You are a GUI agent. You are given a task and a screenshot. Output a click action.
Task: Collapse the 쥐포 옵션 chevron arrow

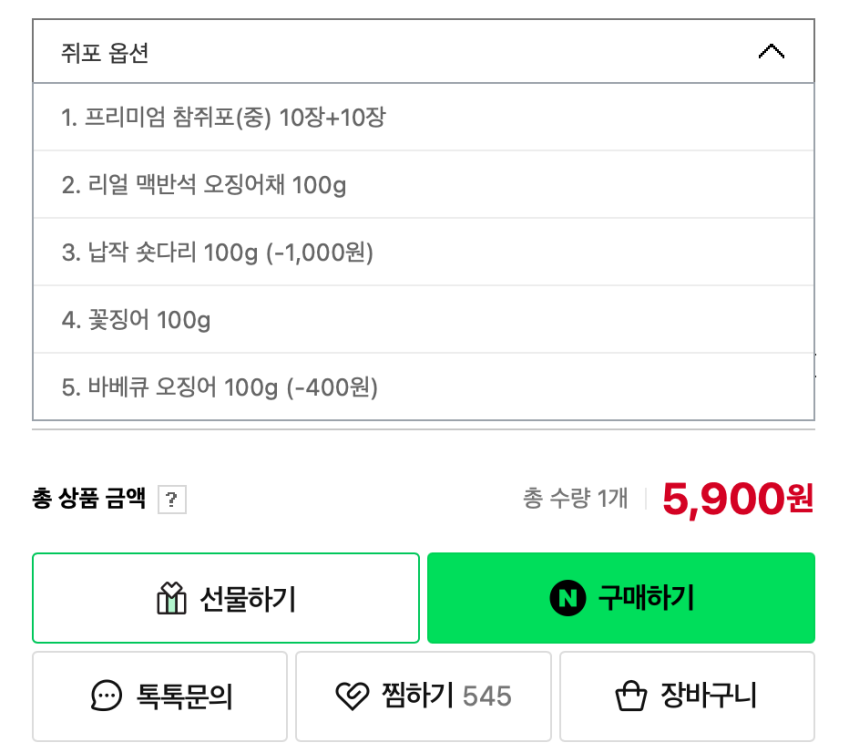click(771, 52)
